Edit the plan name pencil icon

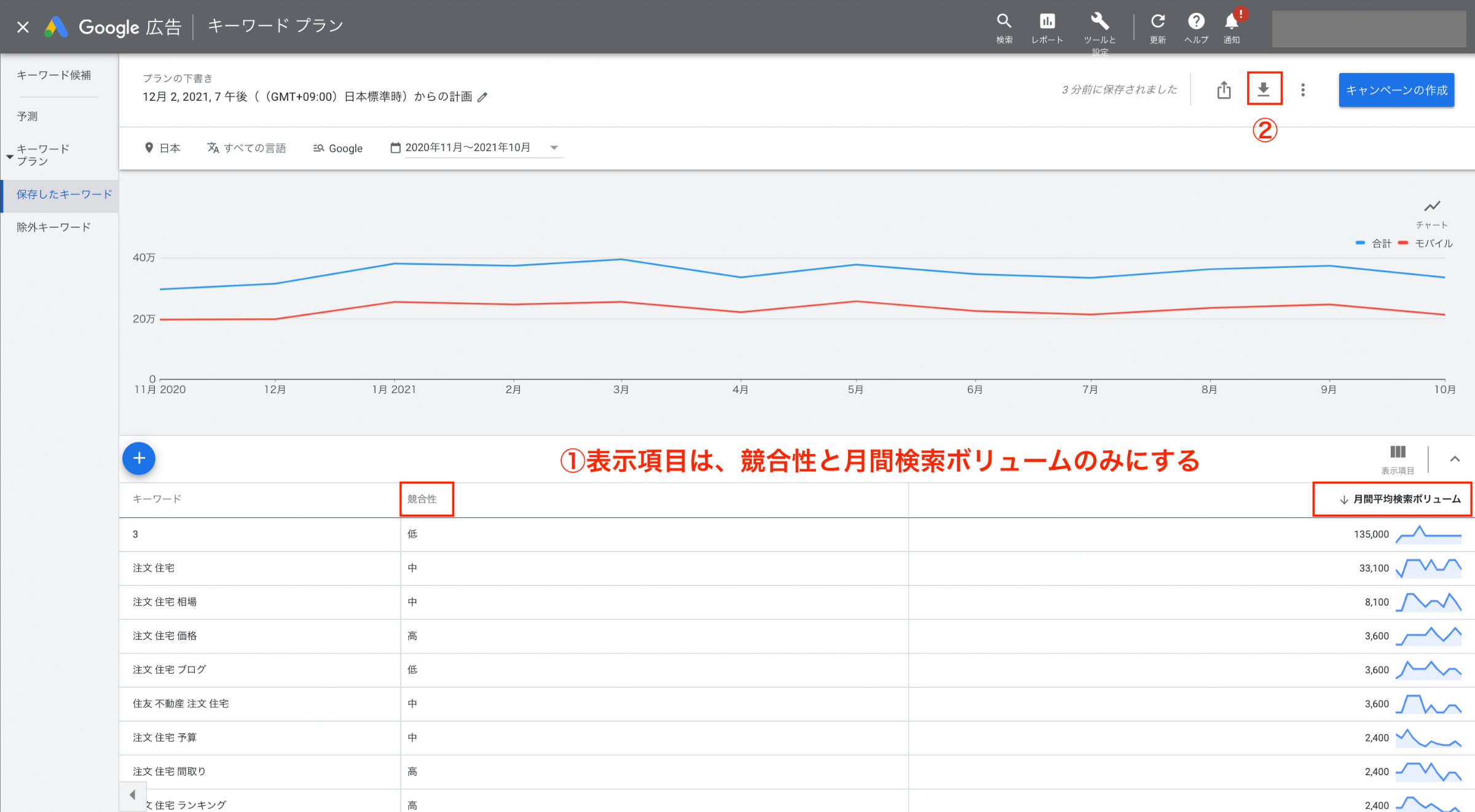click(x=483, y=97)
